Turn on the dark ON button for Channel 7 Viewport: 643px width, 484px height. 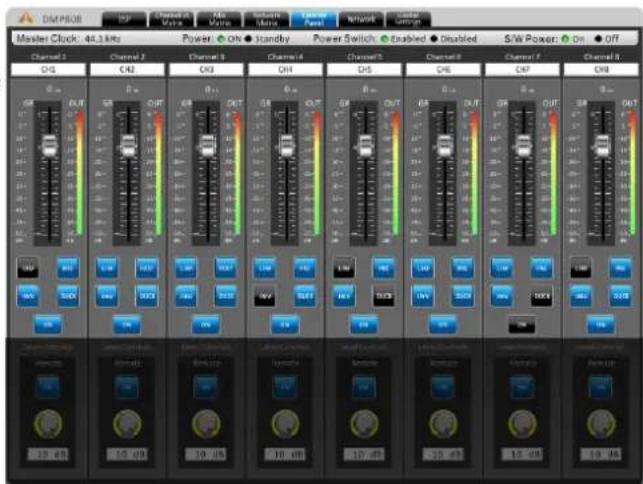pyautogui.click(x=522, y=324)
